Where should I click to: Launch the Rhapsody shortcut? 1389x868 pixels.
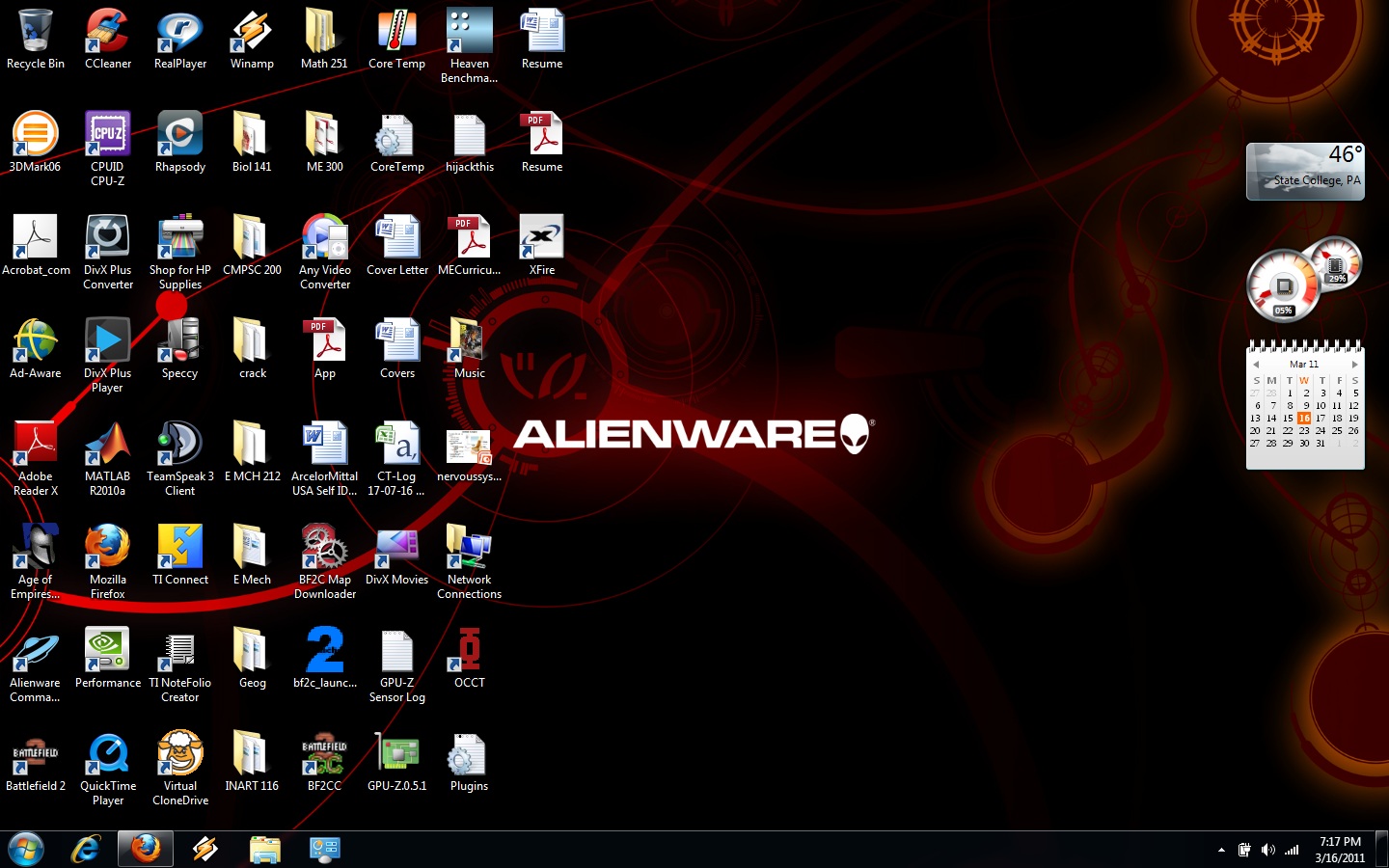180,142
